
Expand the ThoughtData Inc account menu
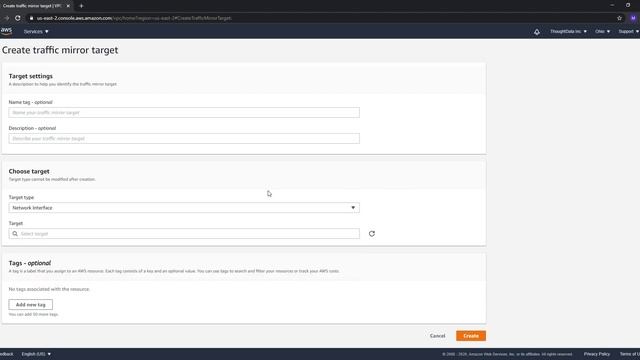click(x=568, y=31)
